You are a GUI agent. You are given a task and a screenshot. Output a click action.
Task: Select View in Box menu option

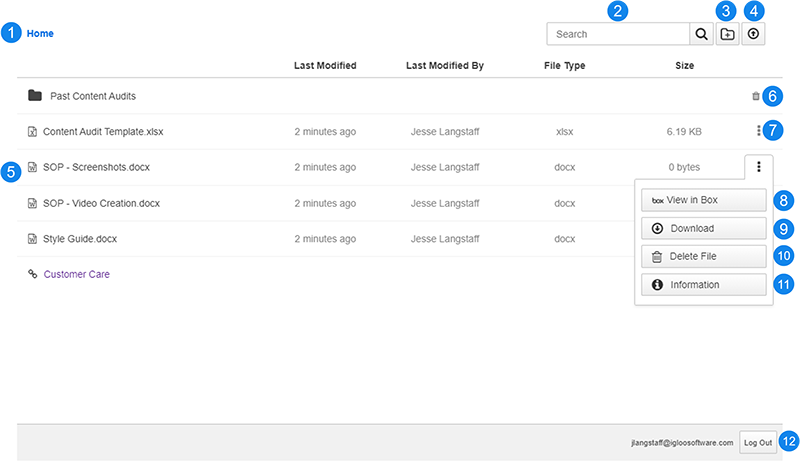click(704, 200)
